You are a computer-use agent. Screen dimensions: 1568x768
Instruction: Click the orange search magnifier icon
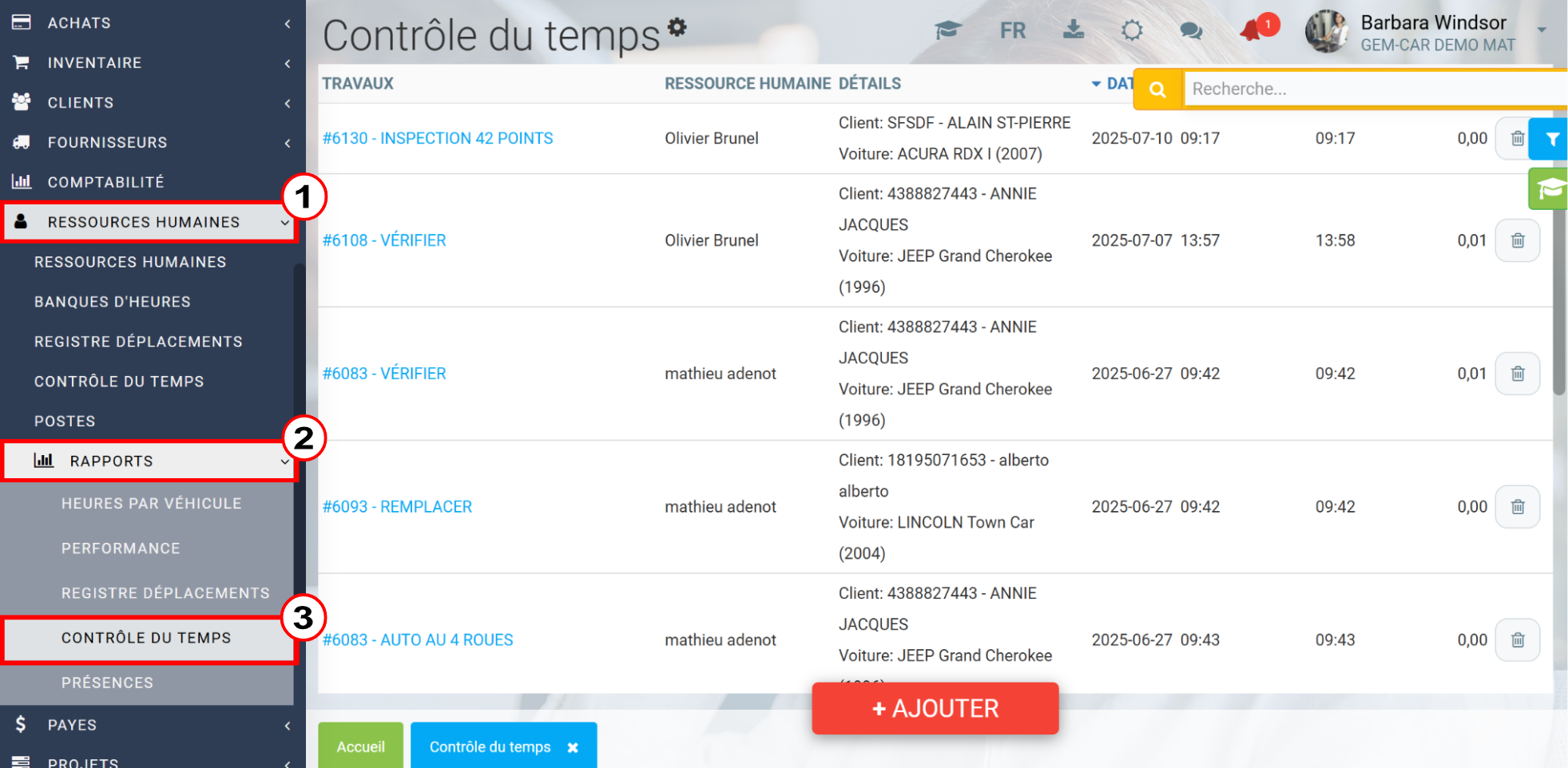(x=1157, y=89)
